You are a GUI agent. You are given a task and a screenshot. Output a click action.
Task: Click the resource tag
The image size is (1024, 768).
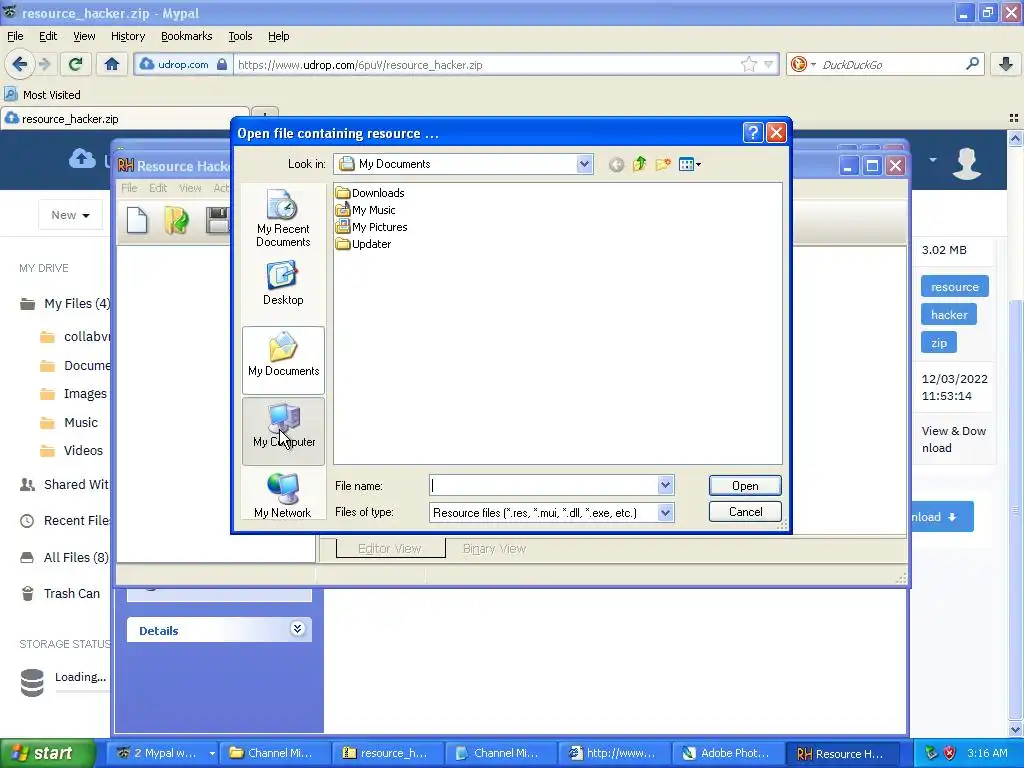coord(954,287)
